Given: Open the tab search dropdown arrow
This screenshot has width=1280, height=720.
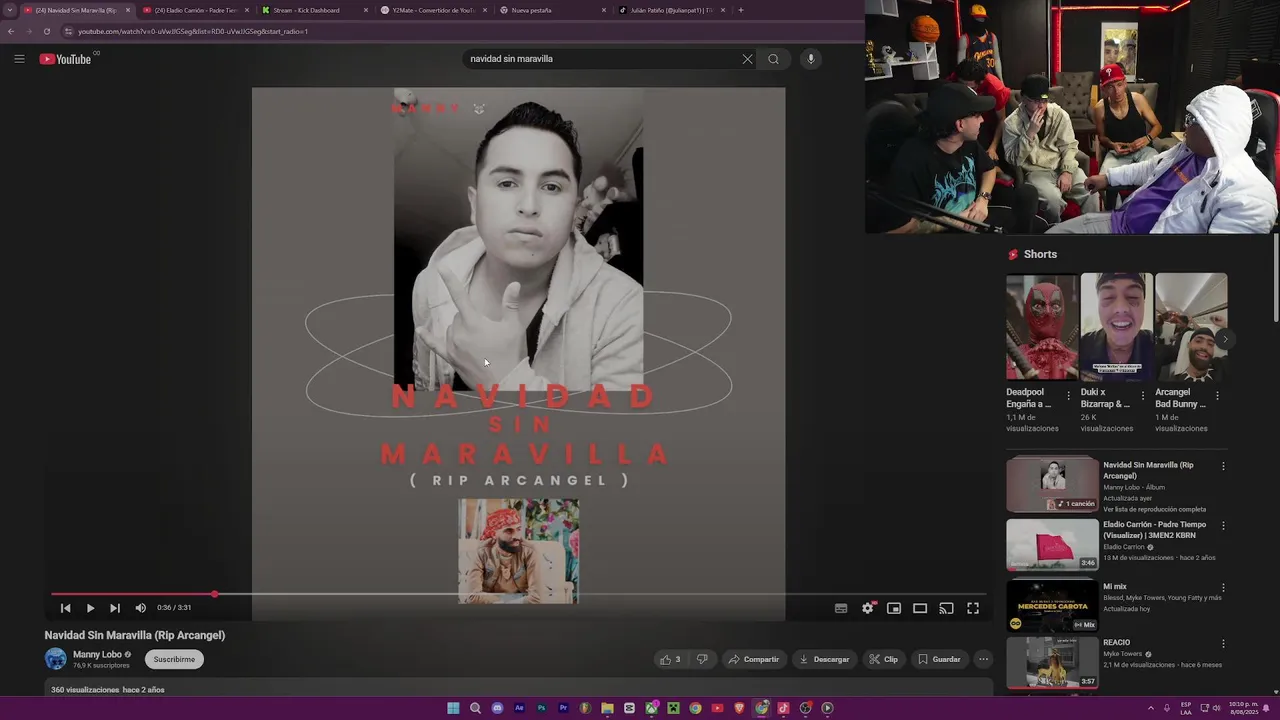Looking at the screenshot, I should pos(10,10).
